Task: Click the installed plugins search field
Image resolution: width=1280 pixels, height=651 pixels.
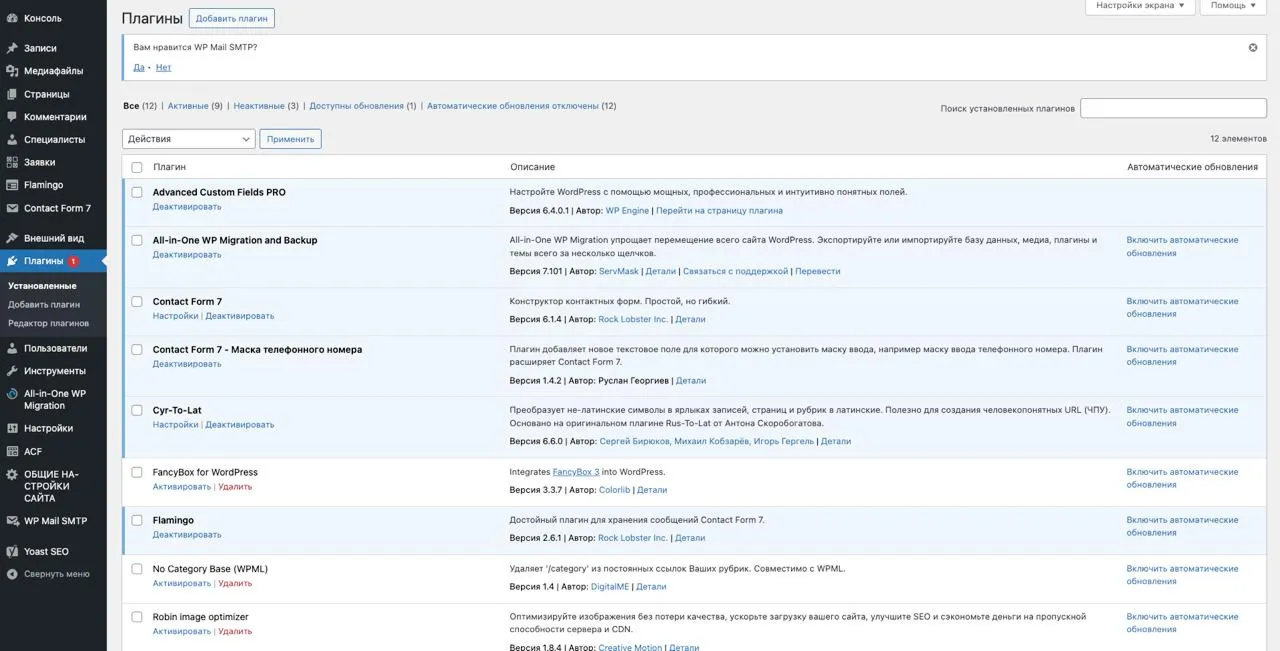Action: (1172, 107)
